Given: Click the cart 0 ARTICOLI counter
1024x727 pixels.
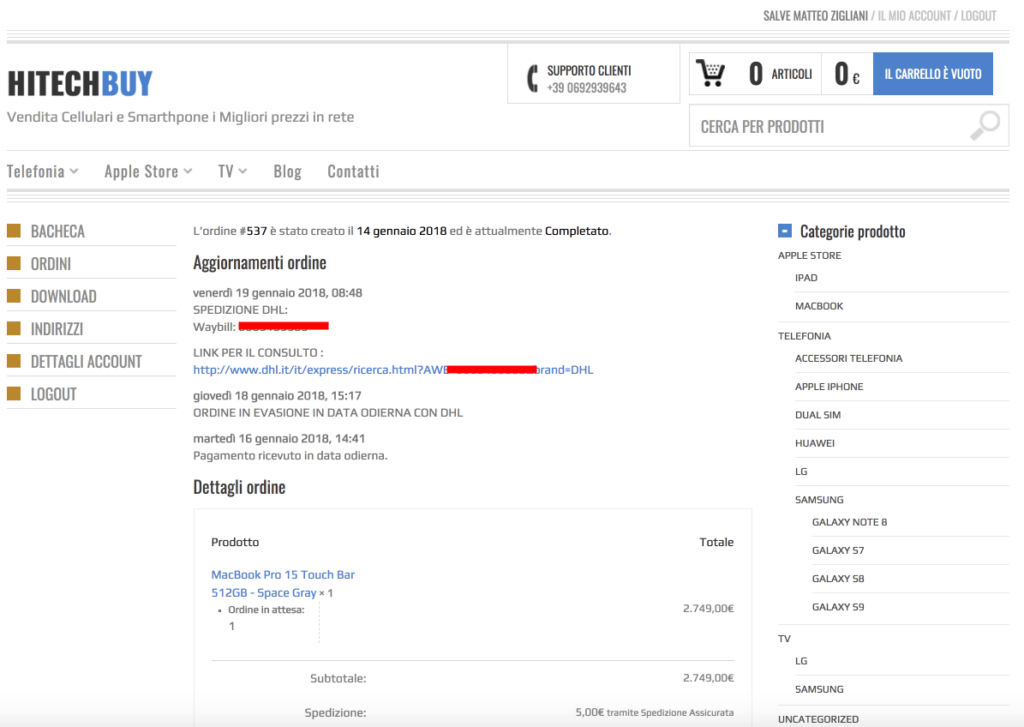Looking at the screenshot, I should 780,74.
